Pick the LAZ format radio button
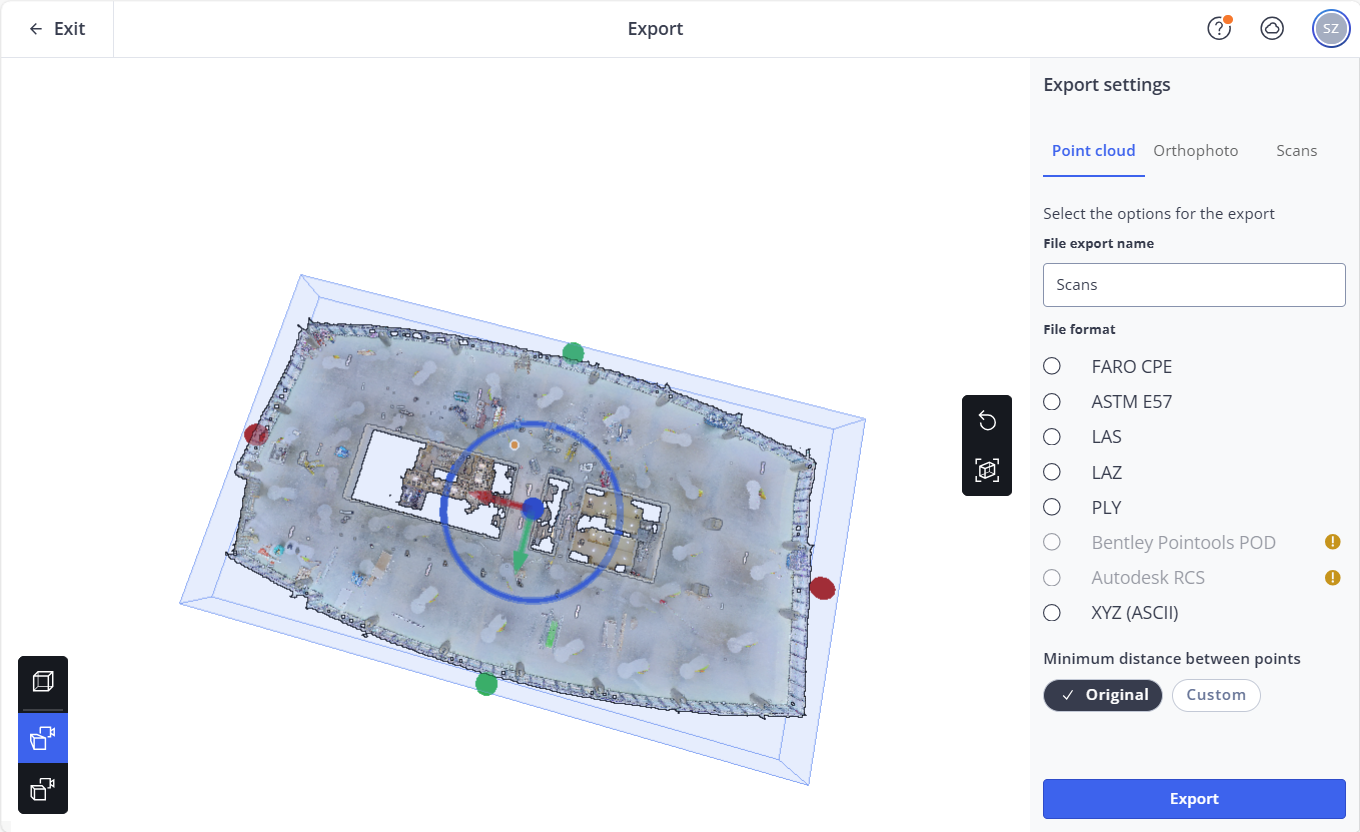This screenshot has width=1360, height=832. 1052,472
